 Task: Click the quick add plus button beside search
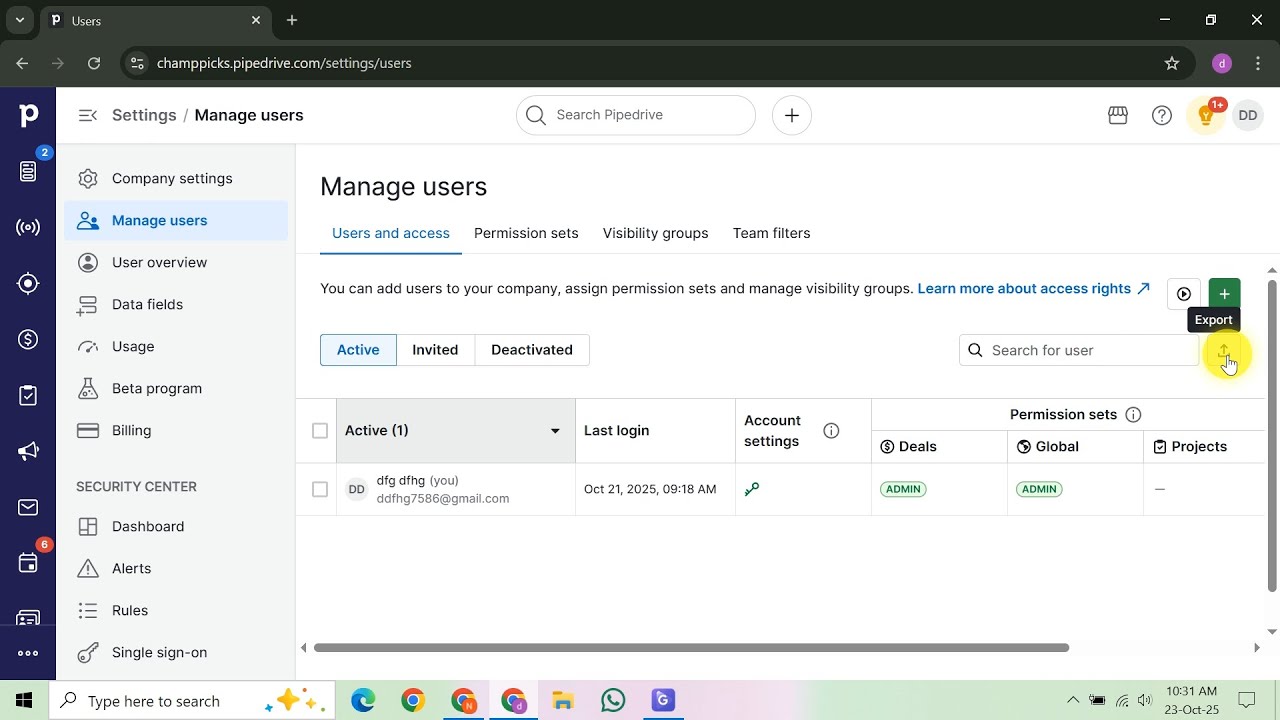(x=792, y=115)
